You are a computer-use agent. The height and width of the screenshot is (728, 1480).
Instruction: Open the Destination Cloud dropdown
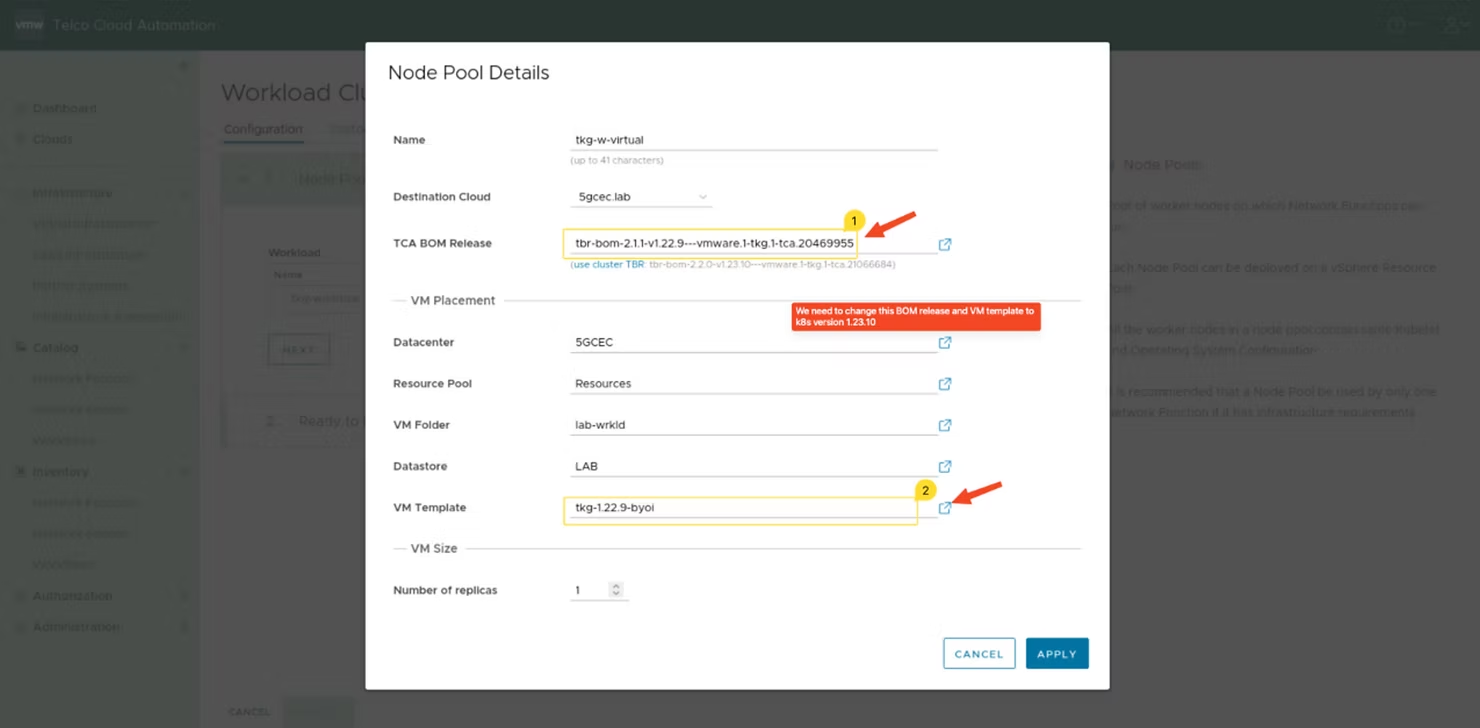coord(640,196)
